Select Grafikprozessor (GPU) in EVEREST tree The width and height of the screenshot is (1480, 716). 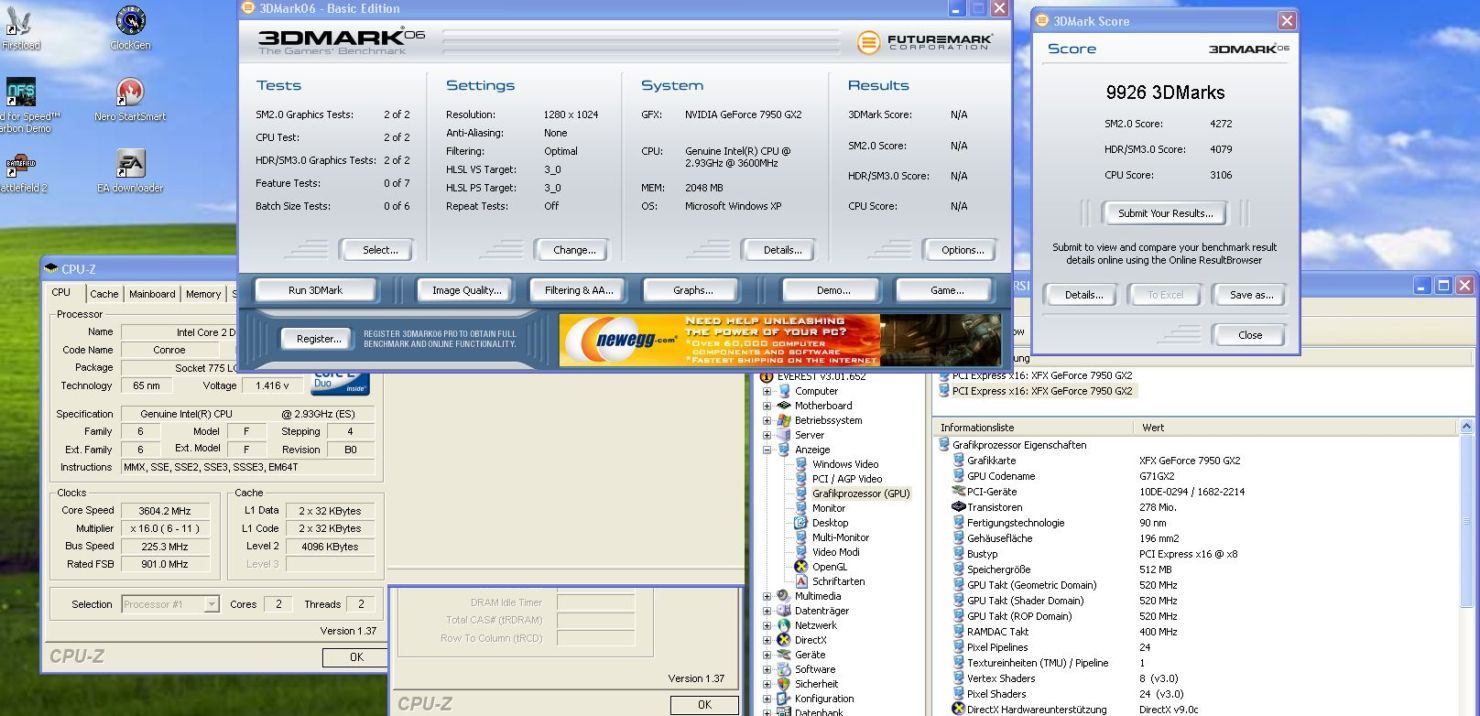click(861, 494)
